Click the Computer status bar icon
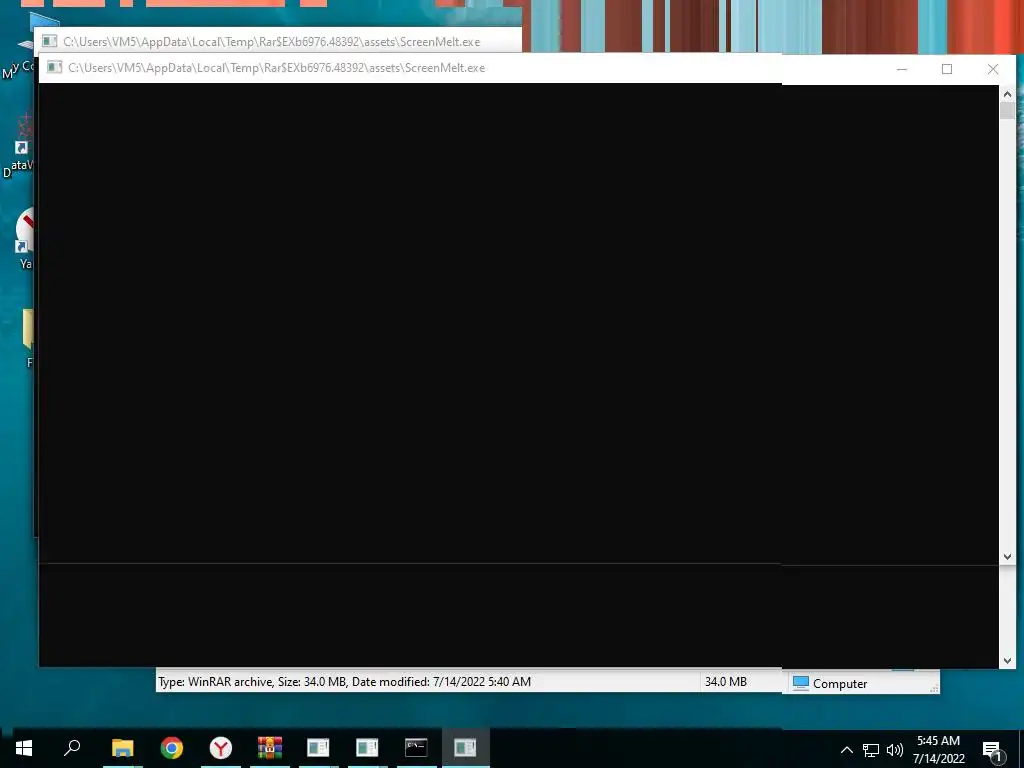The height and width of the screenshot is (768, 1024). (801, 683)
